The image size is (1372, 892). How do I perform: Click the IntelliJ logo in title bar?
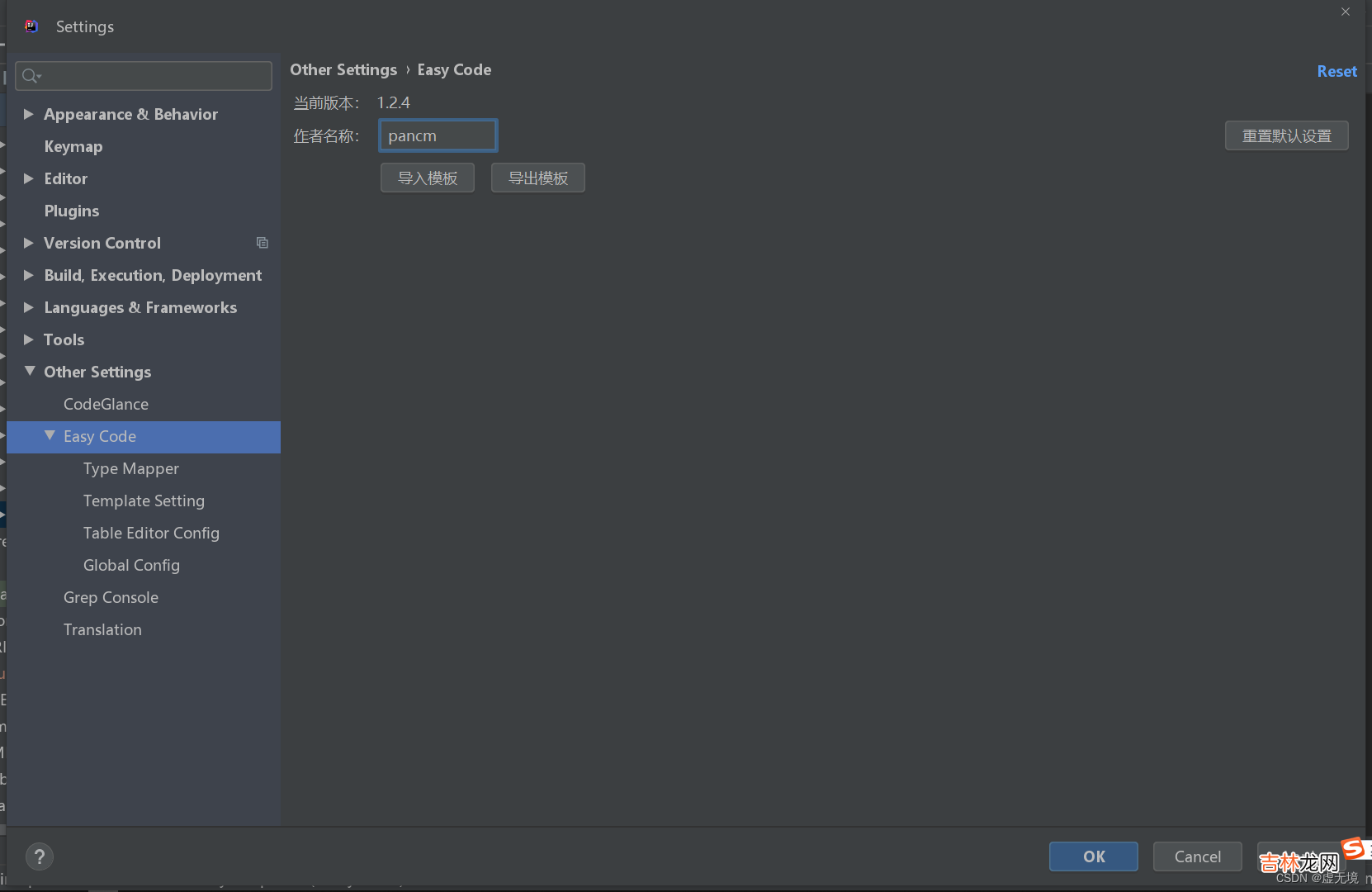coord(31,26)
